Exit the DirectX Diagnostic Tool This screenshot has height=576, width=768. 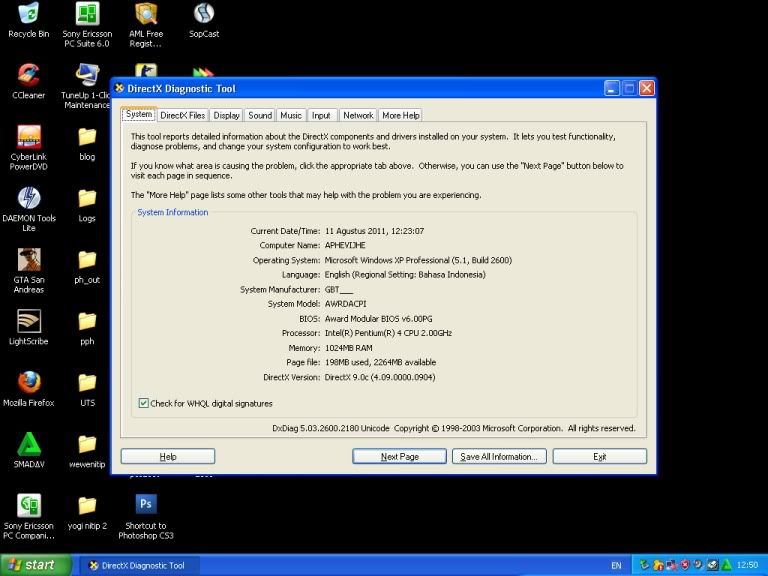[600, 456]
